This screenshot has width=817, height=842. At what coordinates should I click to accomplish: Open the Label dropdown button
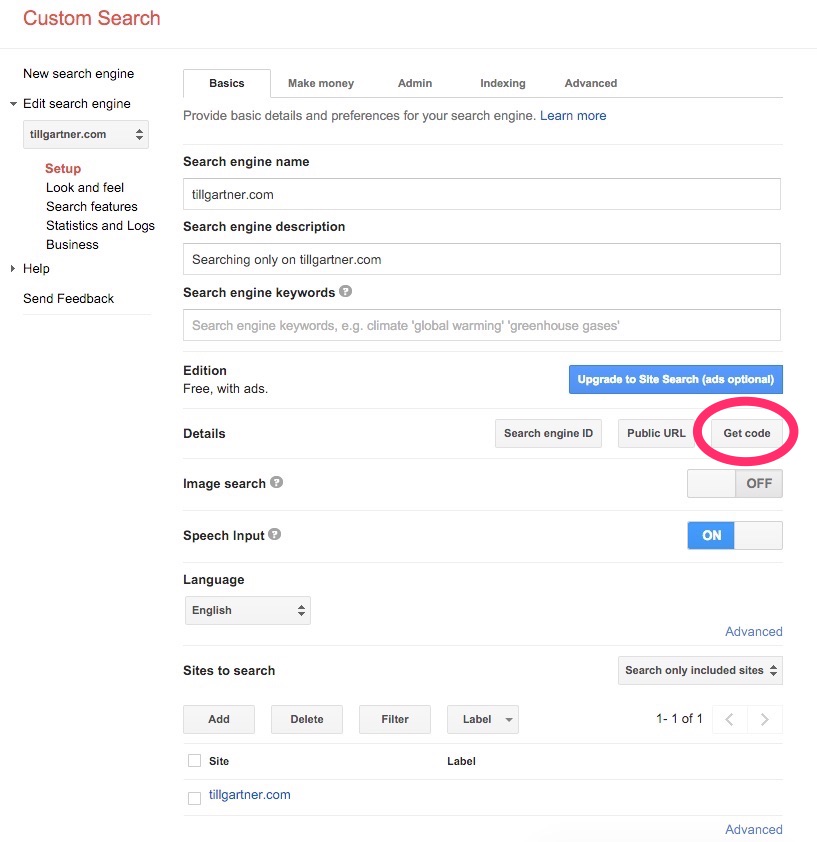(x=483, y=719)
